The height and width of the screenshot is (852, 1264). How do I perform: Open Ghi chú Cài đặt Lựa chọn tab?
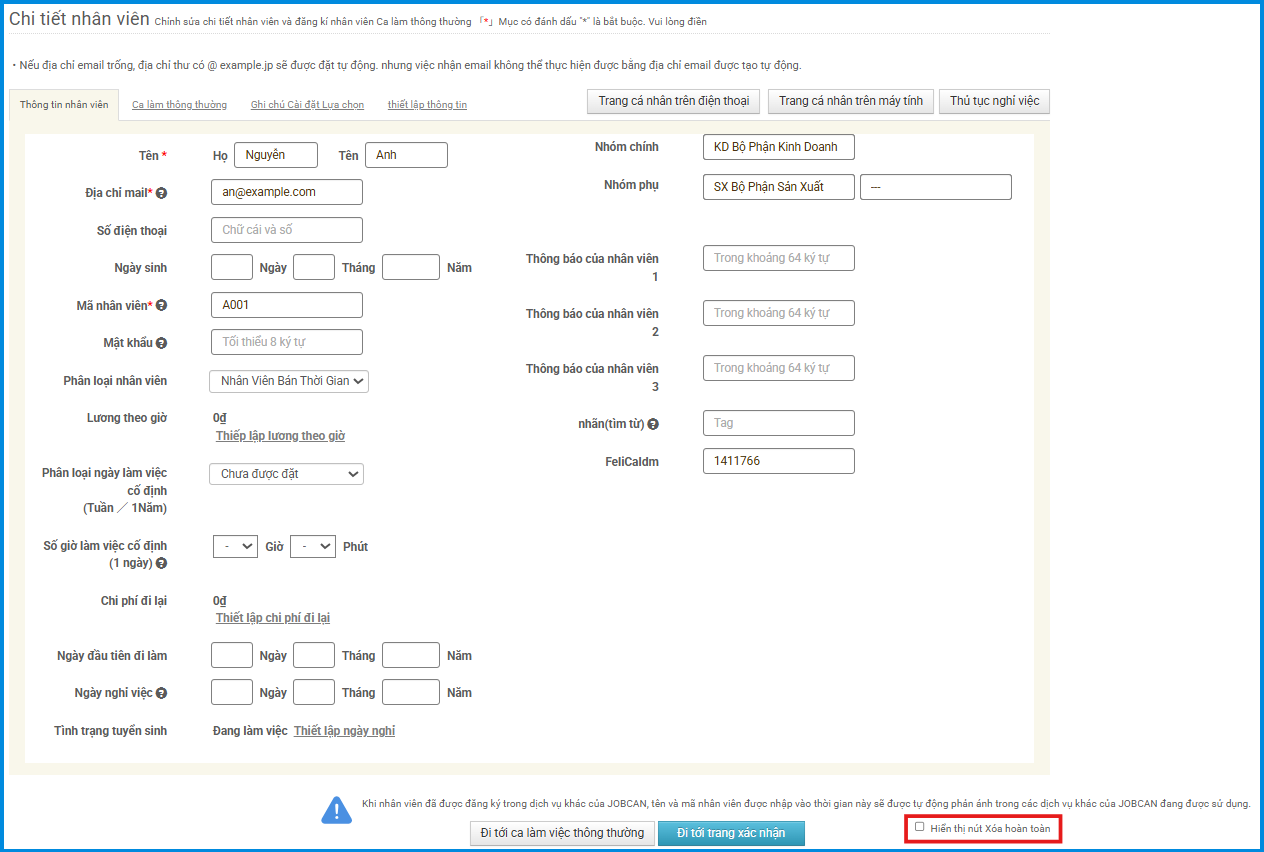click(307, 105)
